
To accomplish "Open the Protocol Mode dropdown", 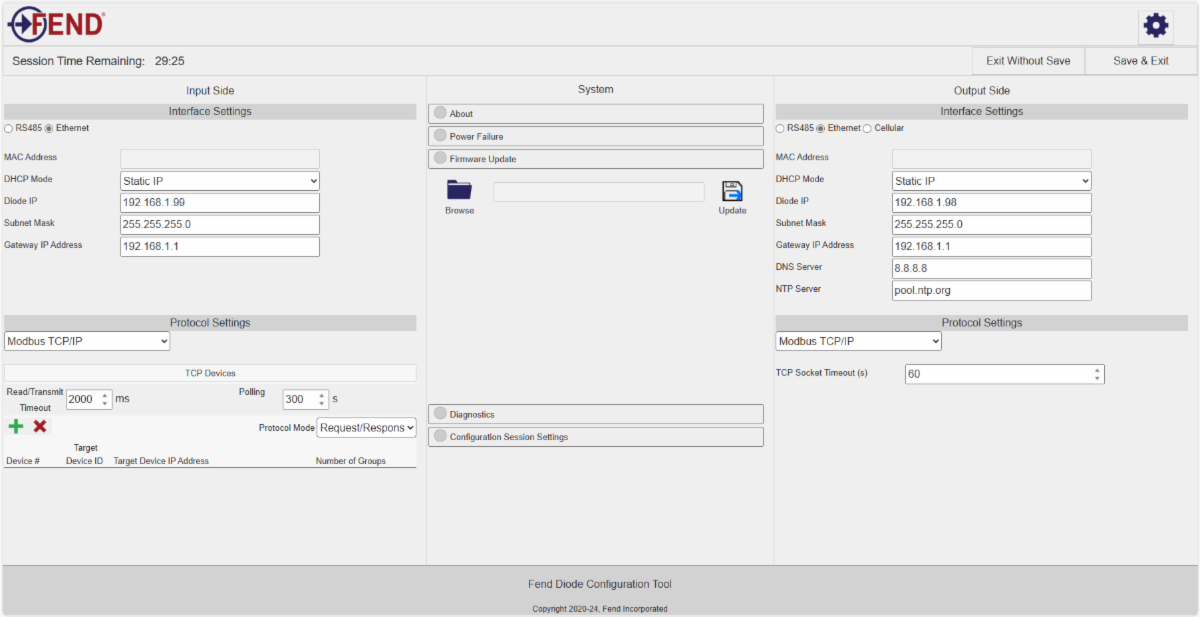I will click(x=366, y=428).
